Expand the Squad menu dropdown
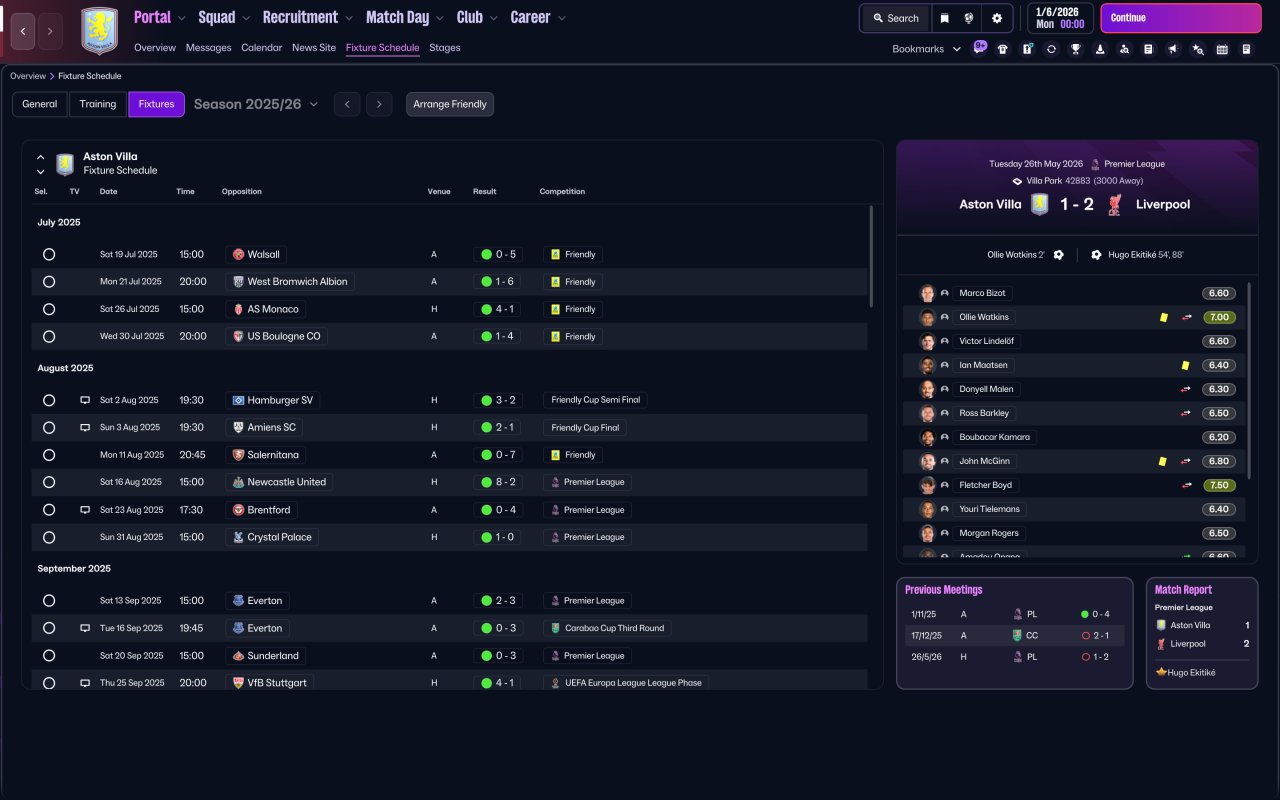 pyautogui.click(x=246, y=18)
